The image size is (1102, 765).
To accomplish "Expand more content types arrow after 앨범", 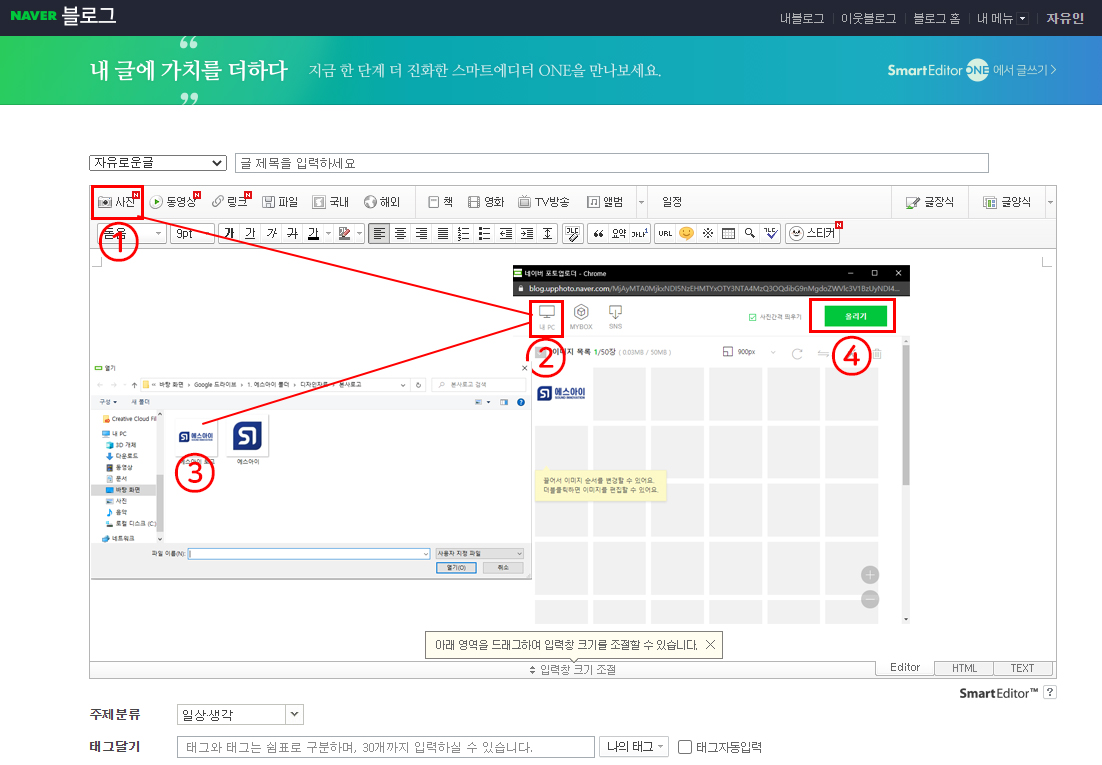I will pos(641,202).
